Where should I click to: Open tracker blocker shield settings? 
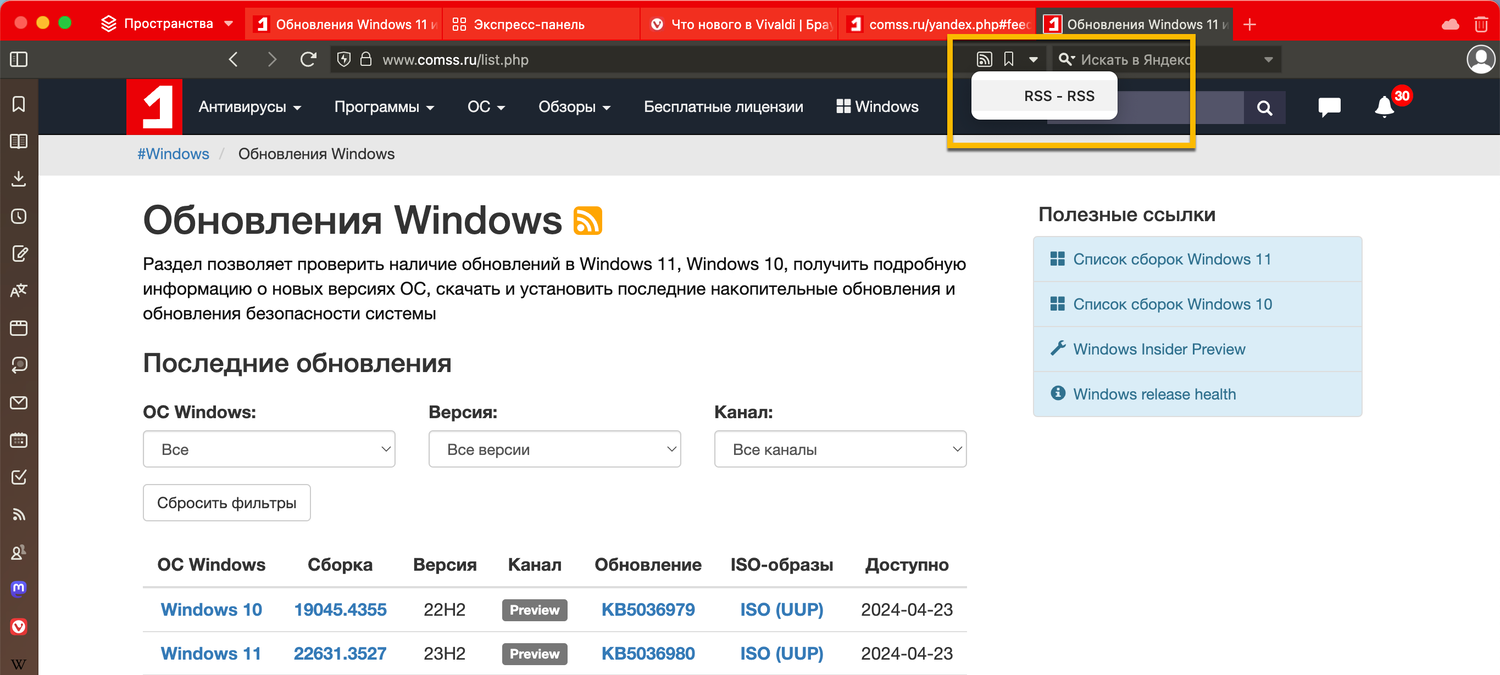pos(344,59)
